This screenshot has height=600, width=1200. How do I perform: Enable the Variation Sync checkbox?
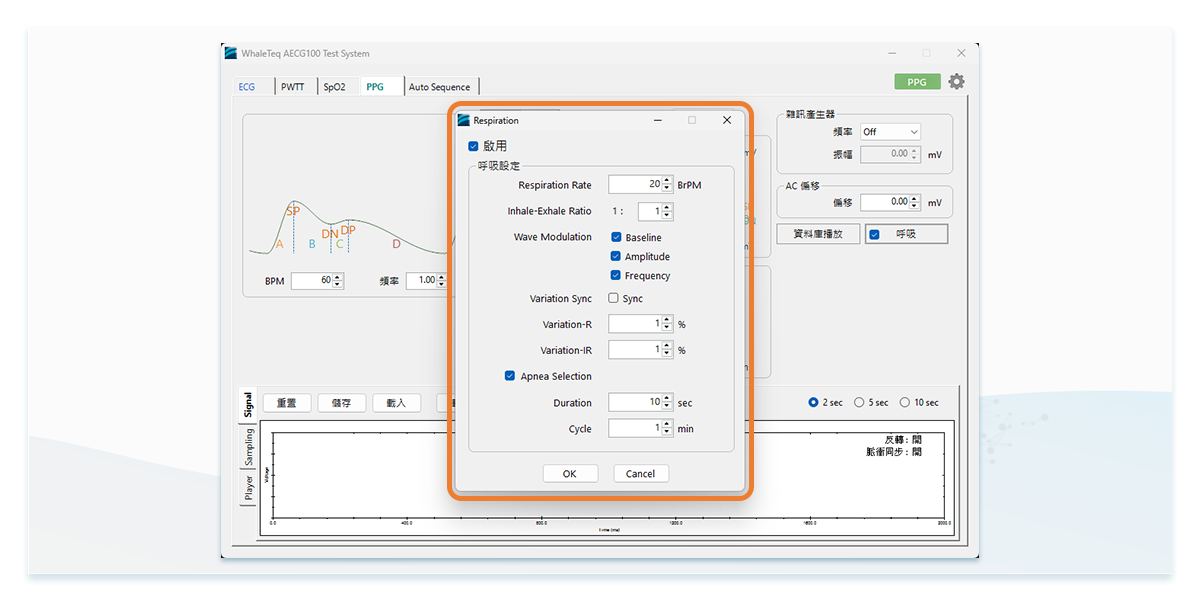[x=614, y=298]
